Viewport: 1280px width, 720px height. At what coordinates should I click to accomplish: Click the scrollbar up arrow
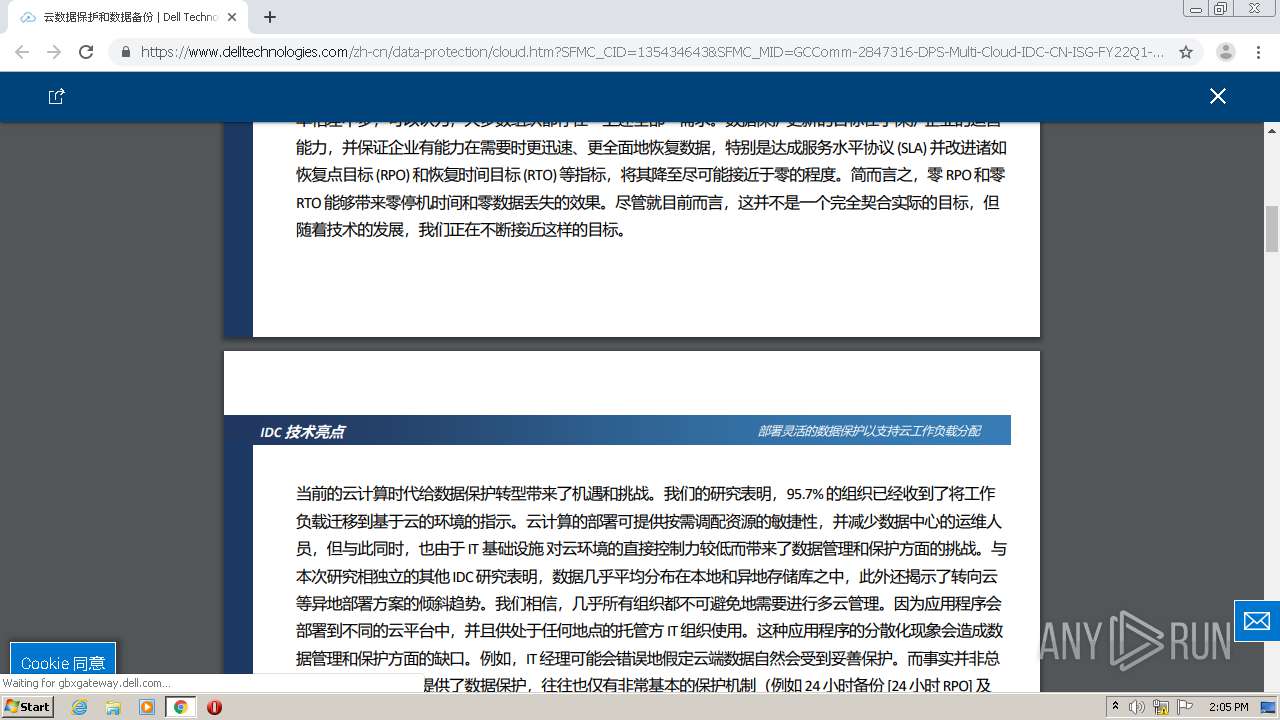click(1272, 130)
